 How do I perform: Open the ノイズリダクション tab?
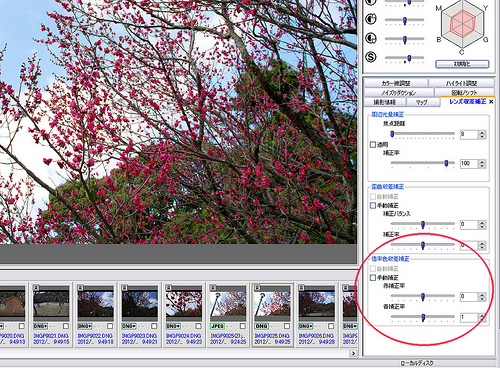tap(399, 93)
